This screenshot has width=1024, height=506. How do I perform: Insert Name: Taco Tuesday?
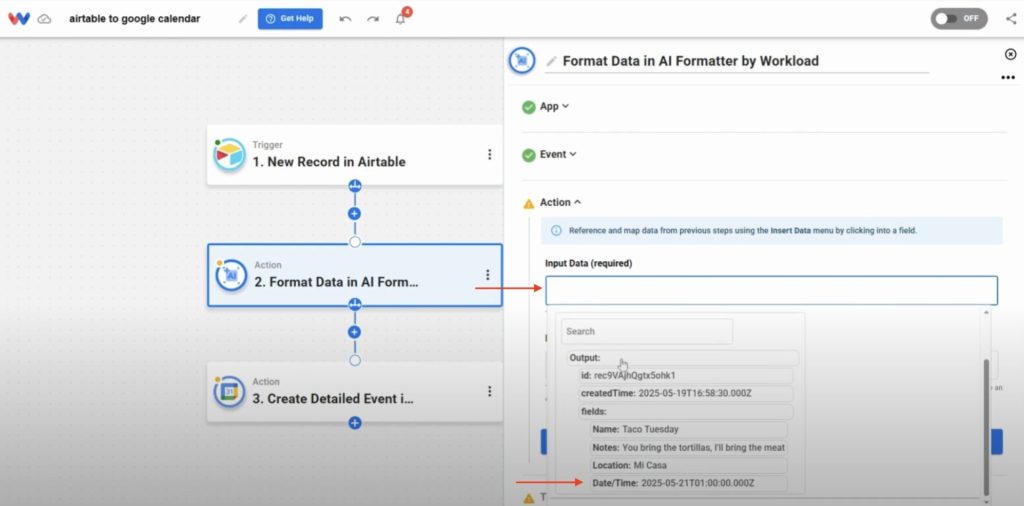[688, 430]
